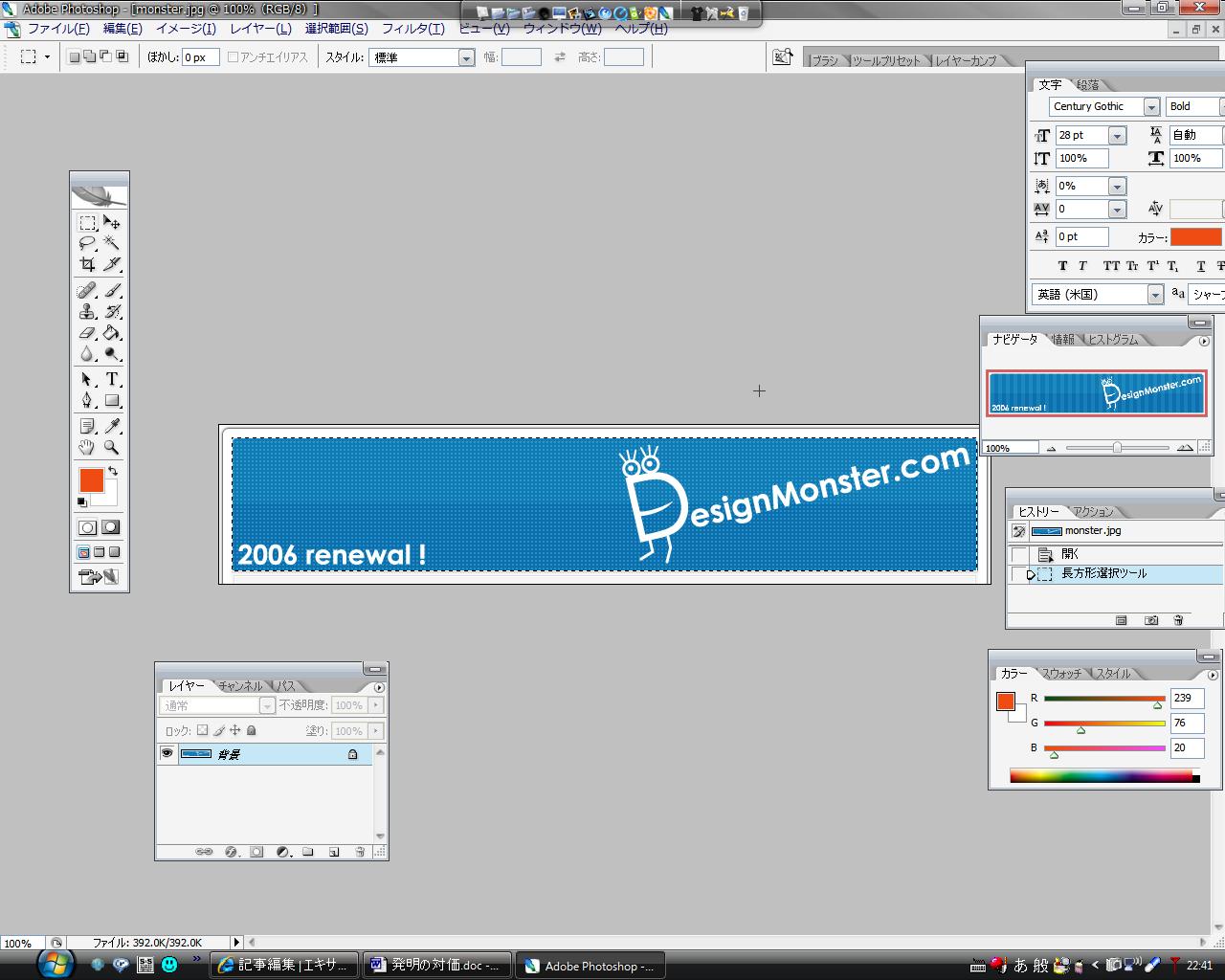Select the Notes tool
This screenshot has width=1225, height=980.
[87, 426]
